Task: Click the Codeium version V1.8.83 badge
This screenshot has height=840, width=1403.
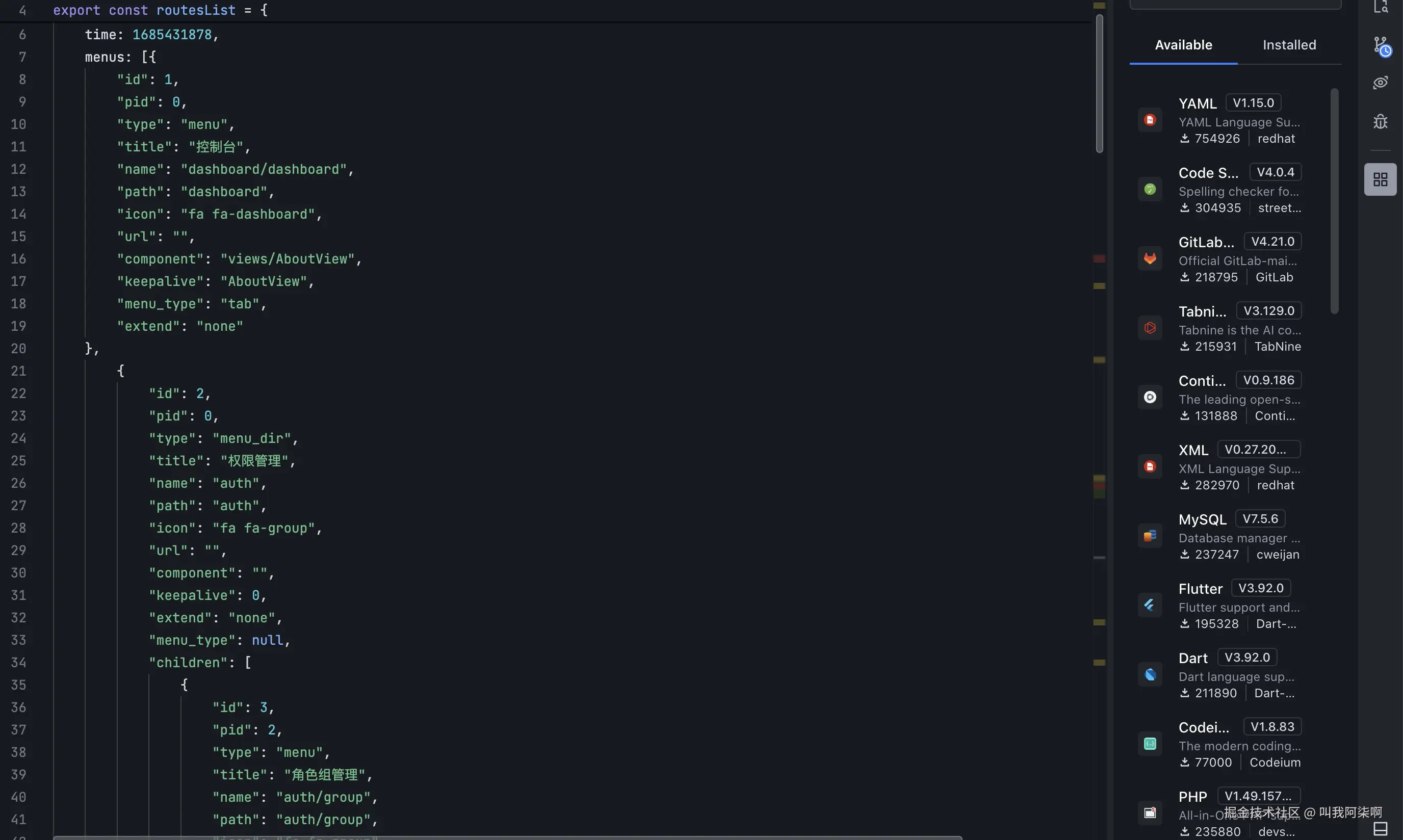Action: click(1272, 726)
